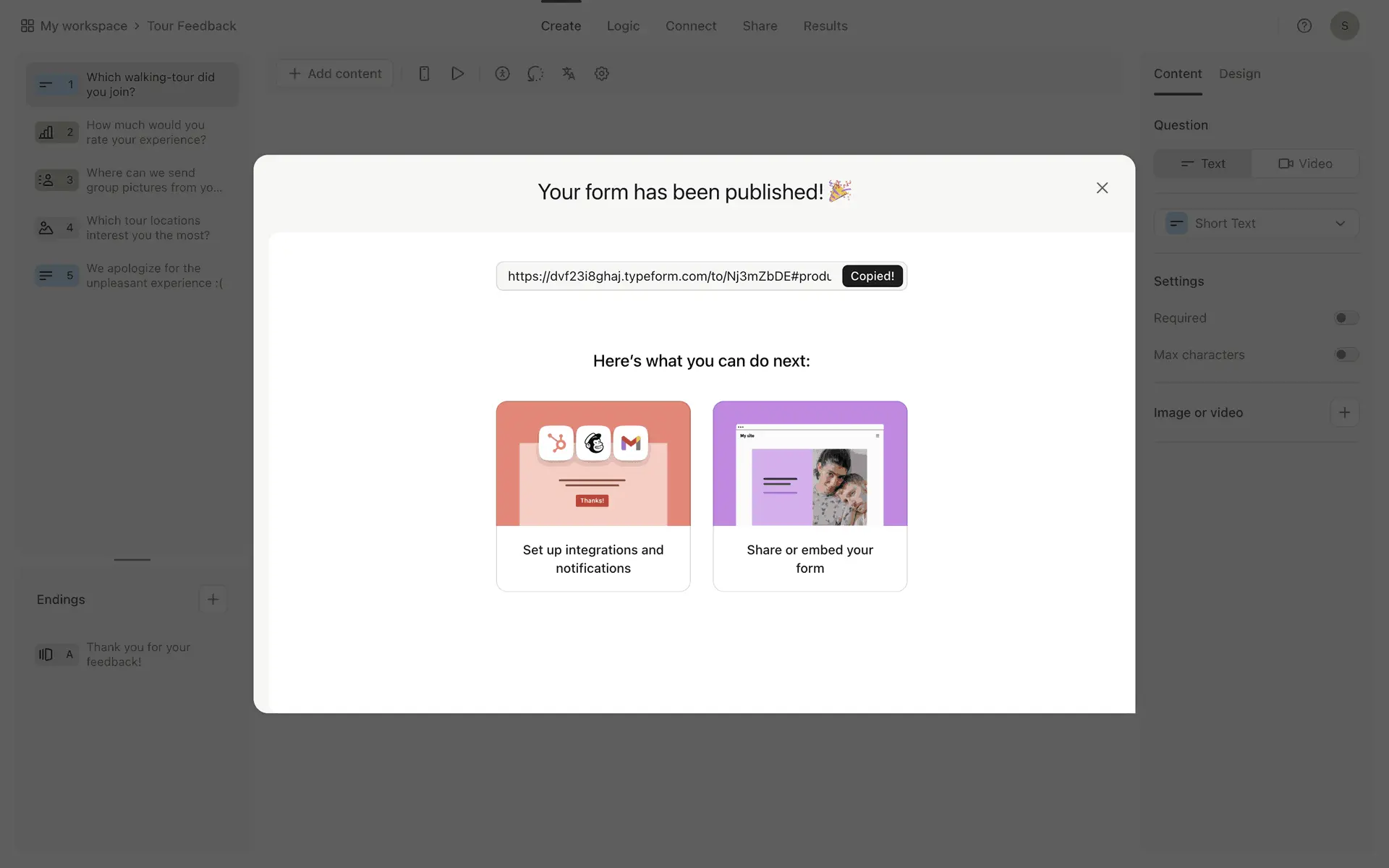Add a new ending with plus icon

point(213,599)
